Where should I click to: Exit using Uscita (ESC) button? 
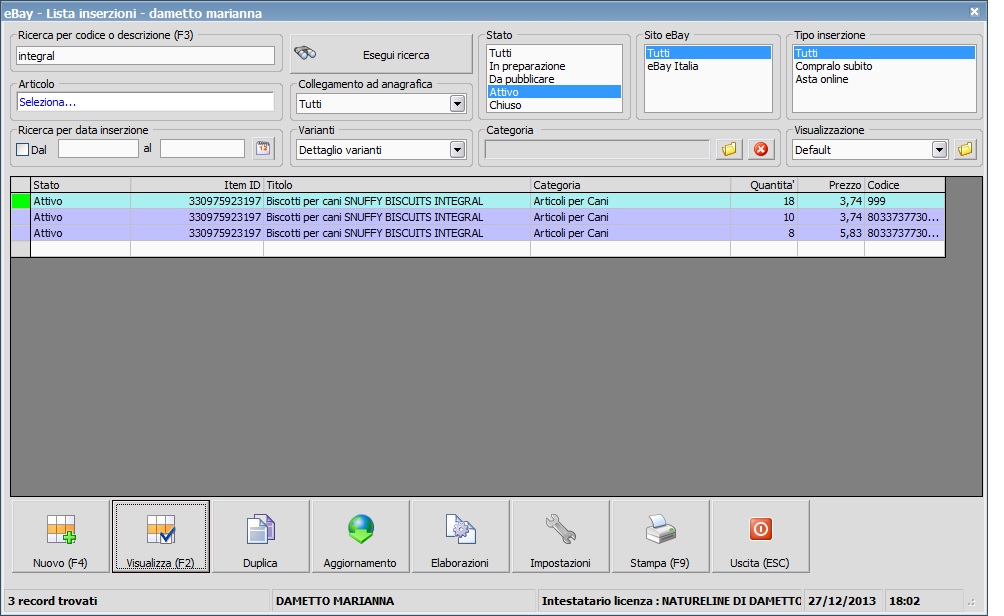click(760, 536)
